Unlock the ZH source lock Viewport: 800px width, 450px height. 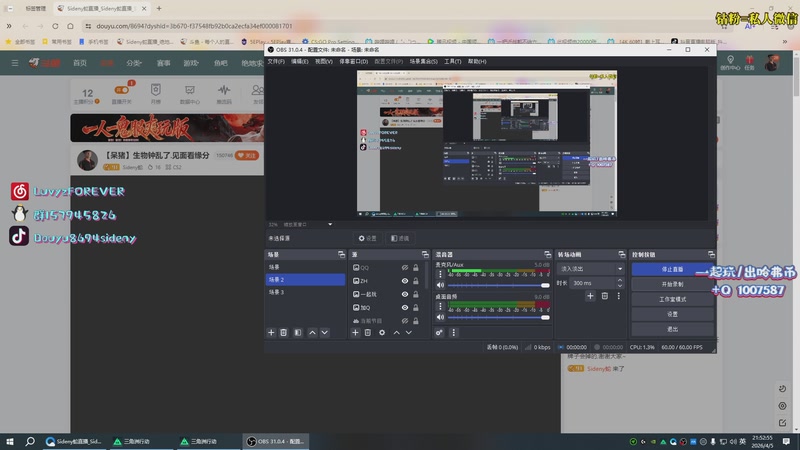(416, 281)
